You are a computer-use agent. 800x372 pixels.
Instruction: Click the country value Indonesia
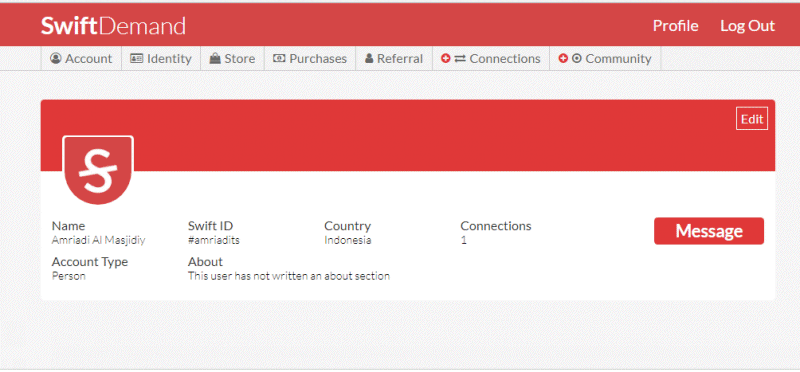(x=347, y=240)
